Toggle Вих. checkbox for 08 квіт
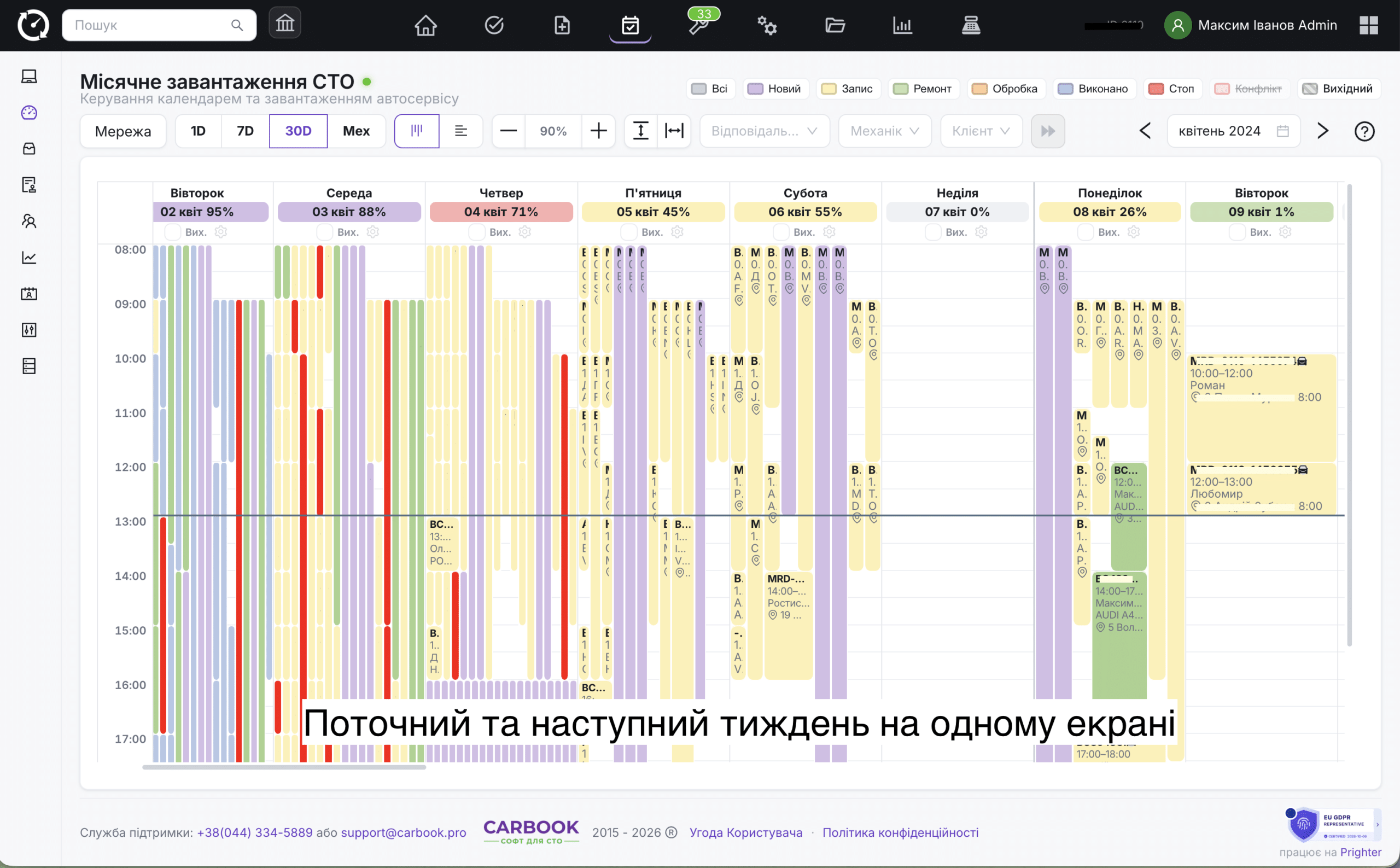The width and height of the screenshot is (1400, 868). point(1085,232)
